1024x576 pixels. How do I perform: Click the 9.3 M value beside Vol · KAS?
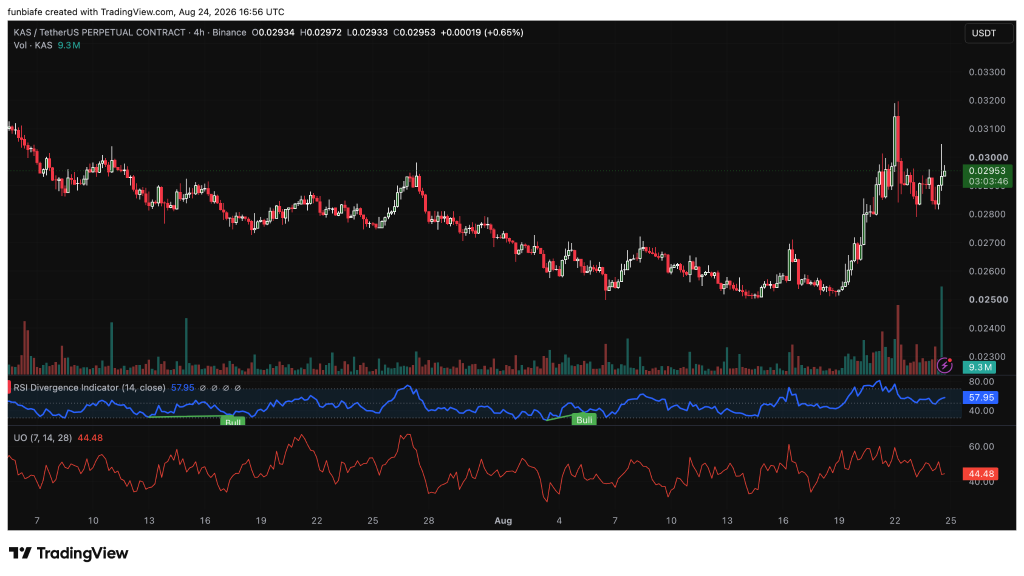69,45
